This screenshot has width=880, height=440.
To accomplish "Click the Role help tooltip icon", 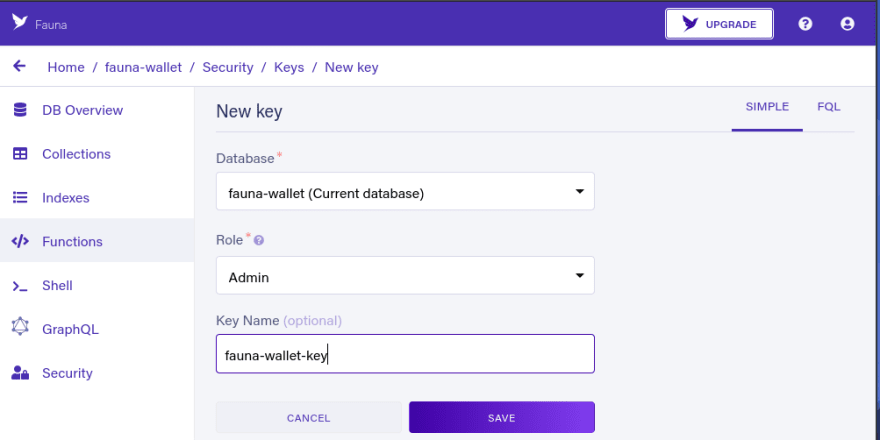I will coord(259,240).
